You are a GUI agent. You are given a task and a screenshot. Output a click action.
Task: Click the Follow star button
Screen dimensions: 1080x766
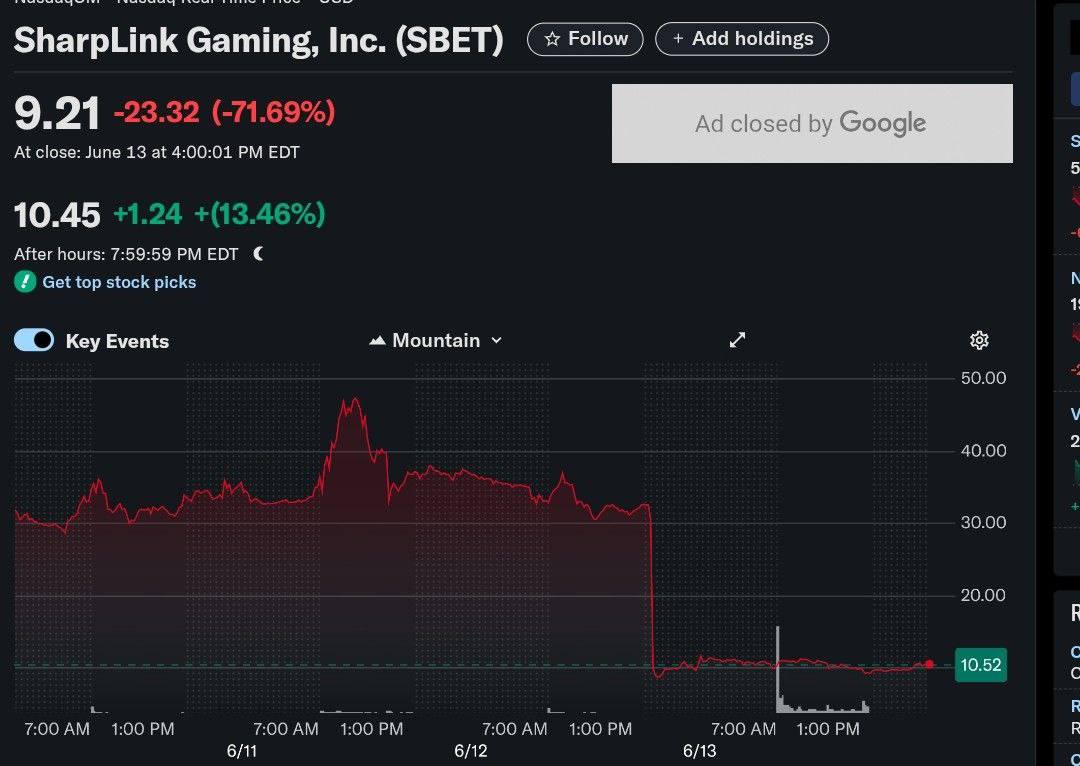click(x=585, y=39)
